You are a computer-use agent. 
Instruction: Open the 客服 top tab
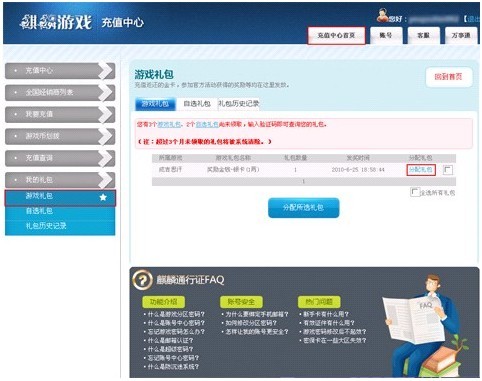click(423, 35)
